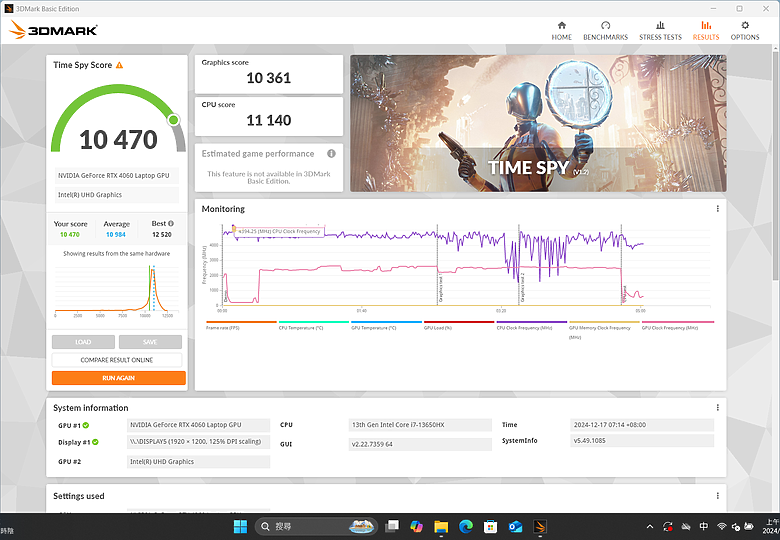Click the LOAD button
The image size is (780, 540).
83,342
